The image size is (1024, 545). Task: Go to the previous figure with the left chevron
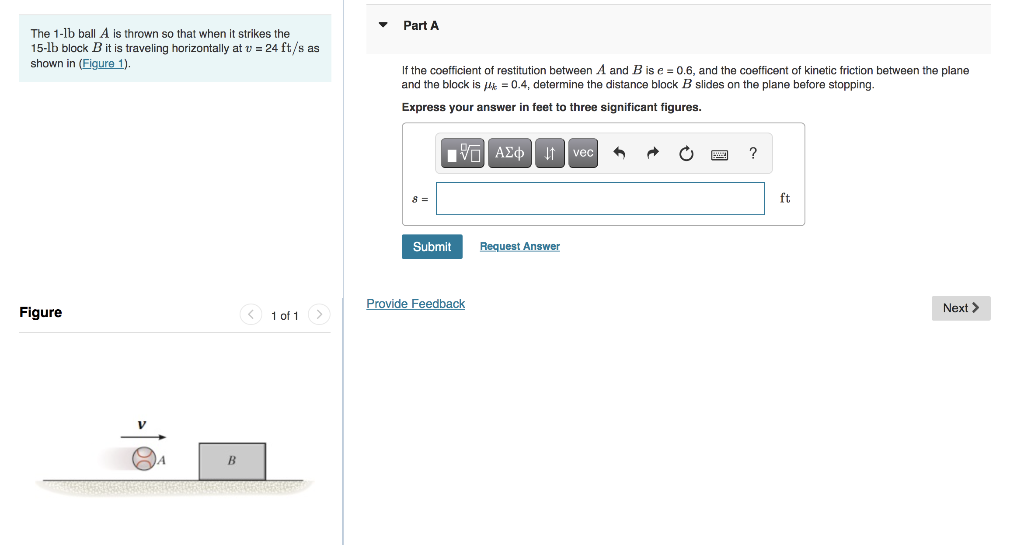click(x=251, y=315)
